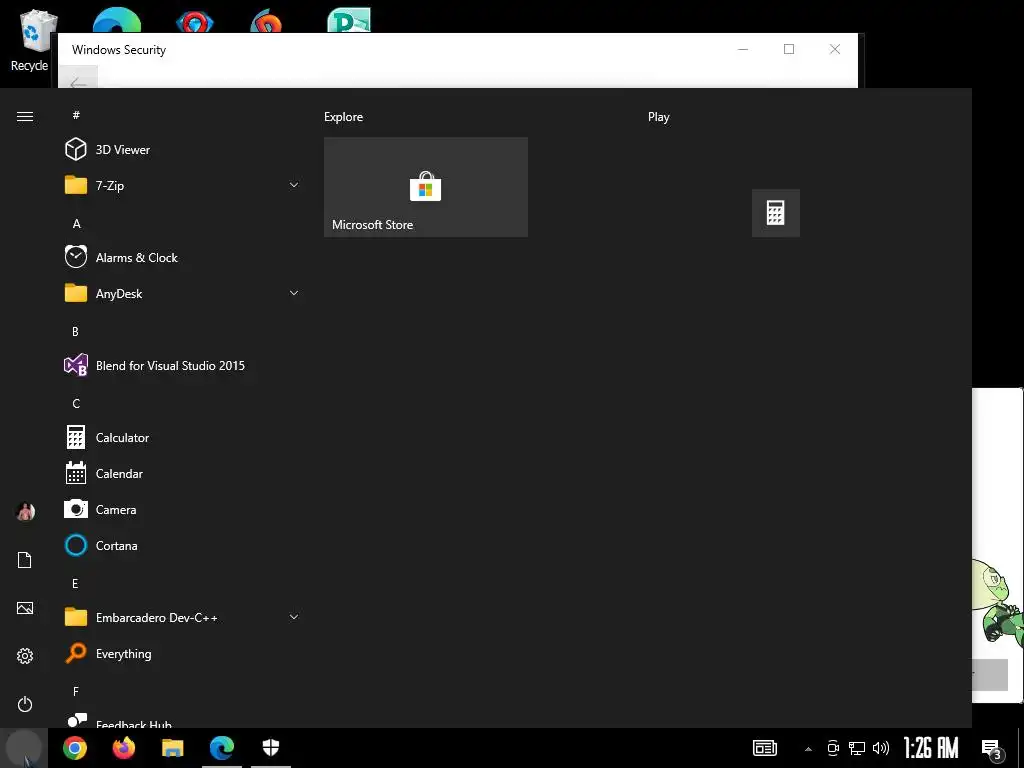Screen dimensions: 1024x768
Task: Click the small Calculator tile under Play
Action: coord(776,213)
